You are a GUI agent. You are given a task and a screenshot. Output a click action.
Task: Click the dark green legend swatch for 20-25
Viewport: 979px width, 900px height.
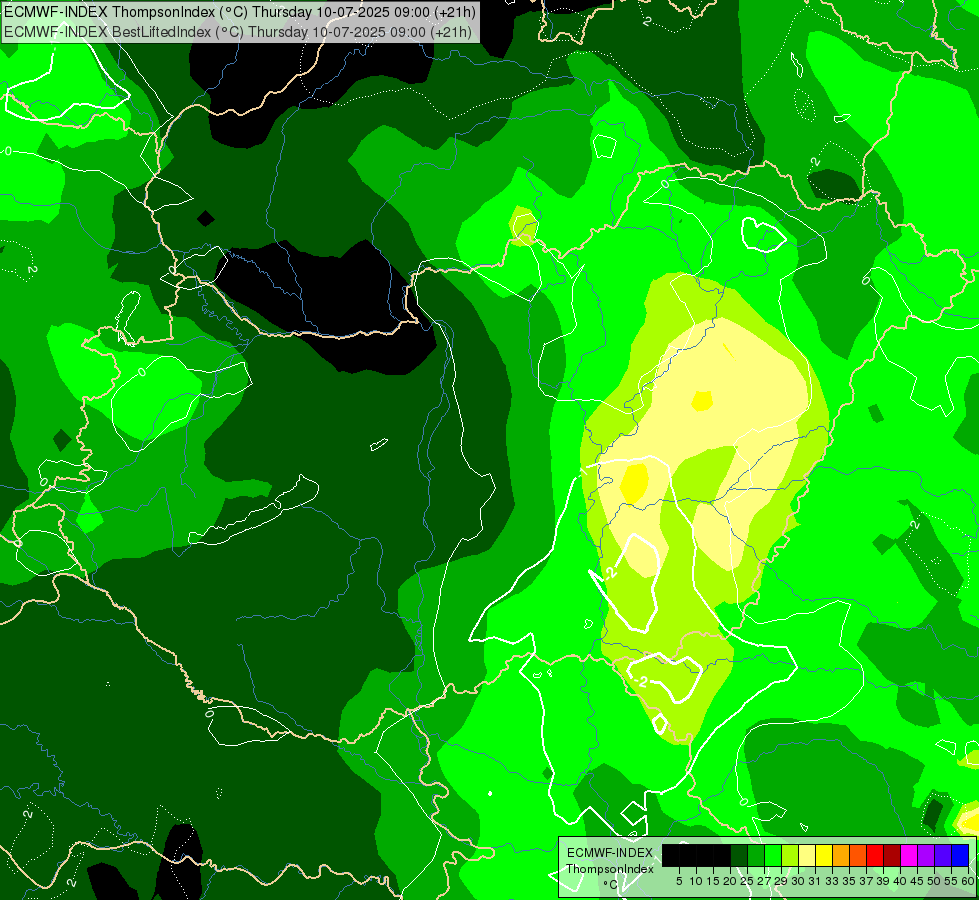(739, 856)
